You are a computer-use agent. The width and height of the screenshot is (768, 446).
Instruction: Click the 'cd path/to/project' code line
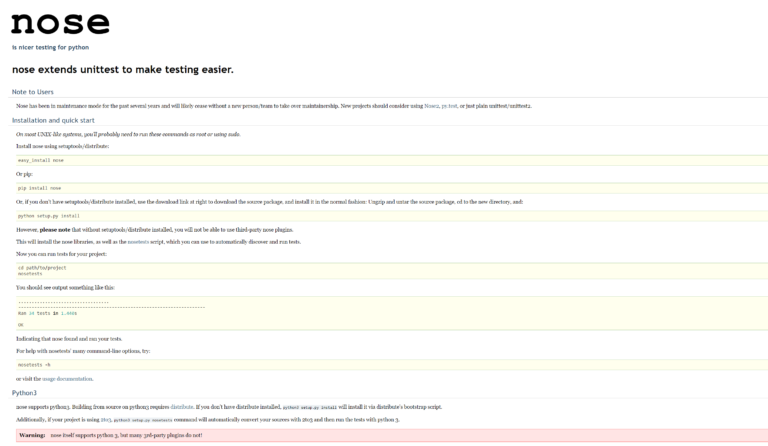42,268
